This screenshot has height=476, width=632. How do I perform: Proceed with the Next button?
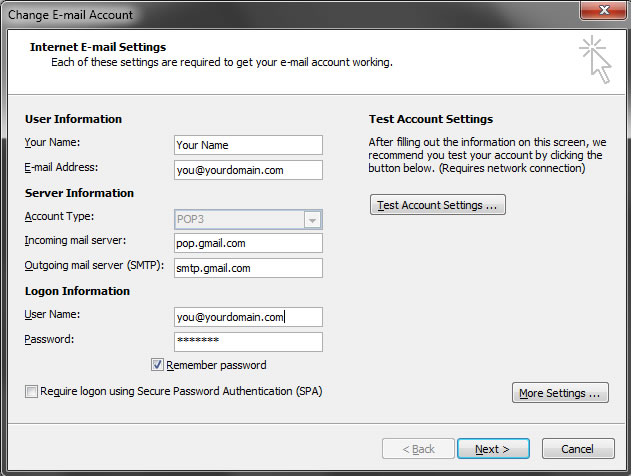pyautogui.click(x=493, y=449)
